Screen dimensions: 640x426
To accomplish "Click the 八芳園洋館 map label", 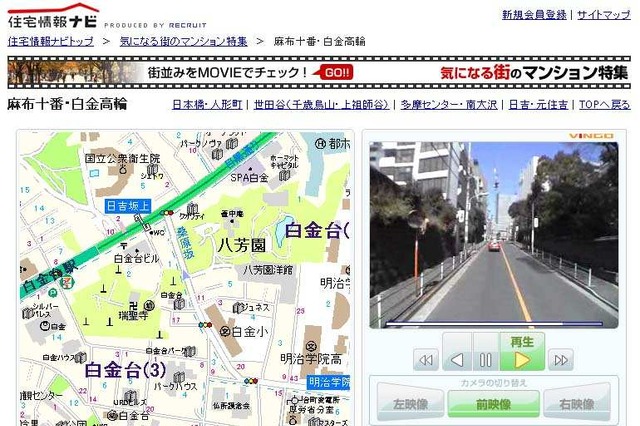I will coord(268,270).
